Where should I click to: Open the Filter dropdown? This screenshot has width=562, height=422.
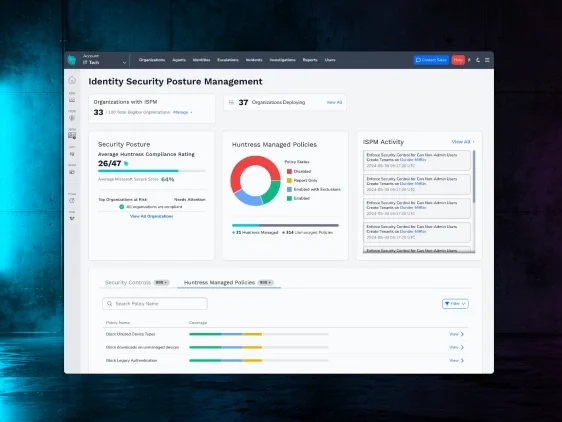coord(455,304)
